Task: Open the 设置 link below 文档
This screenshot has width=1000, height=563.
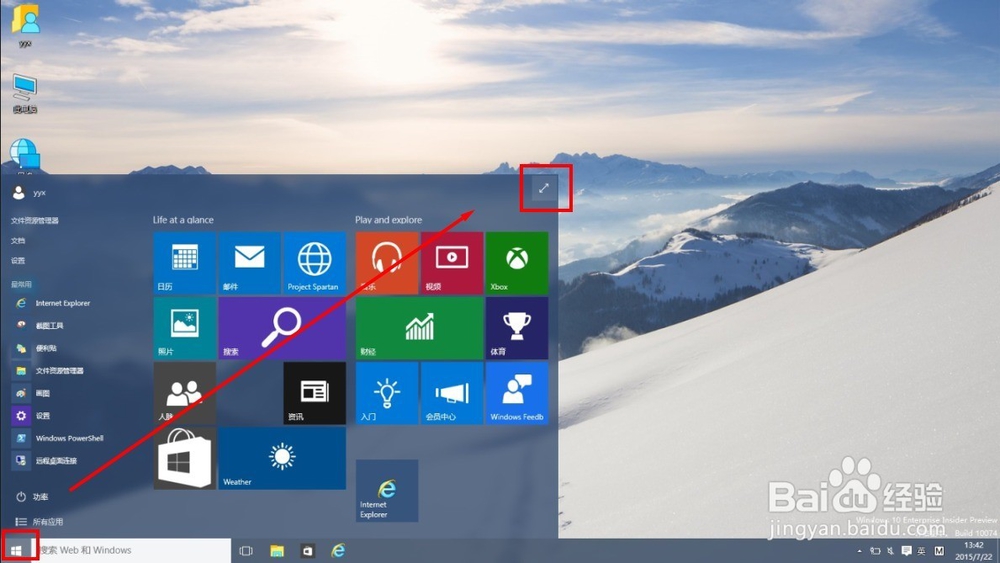Action: (18, 260)
